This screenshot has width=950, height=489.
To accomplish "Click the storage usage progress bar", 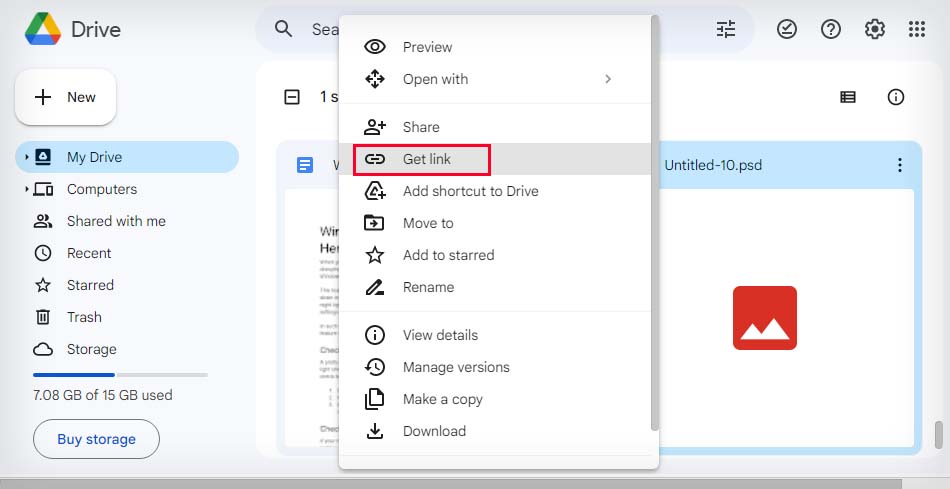I will [x=121, y=375].
